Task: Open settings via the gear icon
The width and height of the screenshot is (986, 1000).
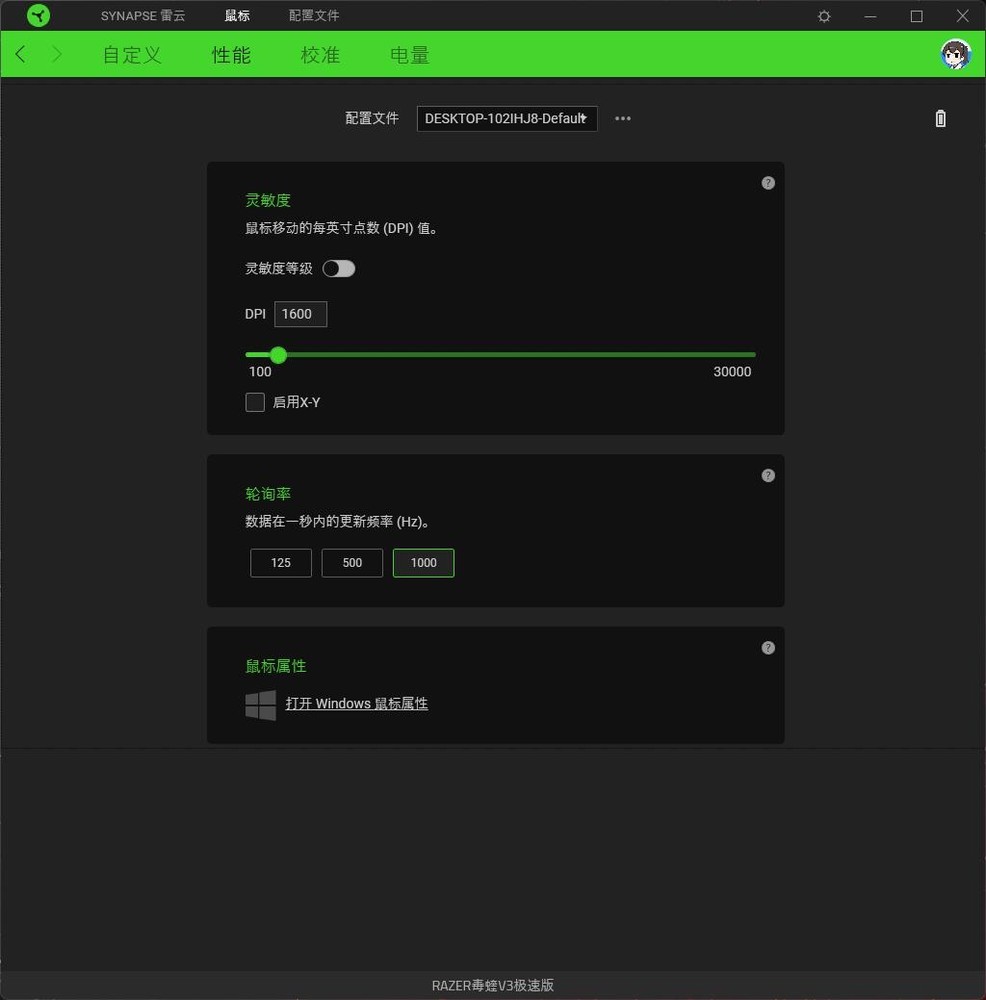Action: 824,17
